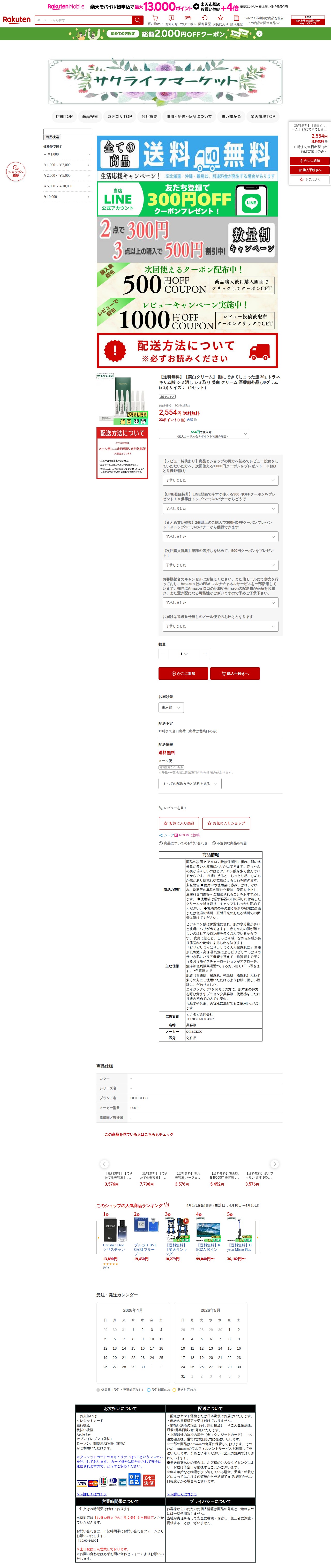Click 購入手続きへ button under quantity
331x1568 pixels.
pyautogui.click(x=235, y=673)
